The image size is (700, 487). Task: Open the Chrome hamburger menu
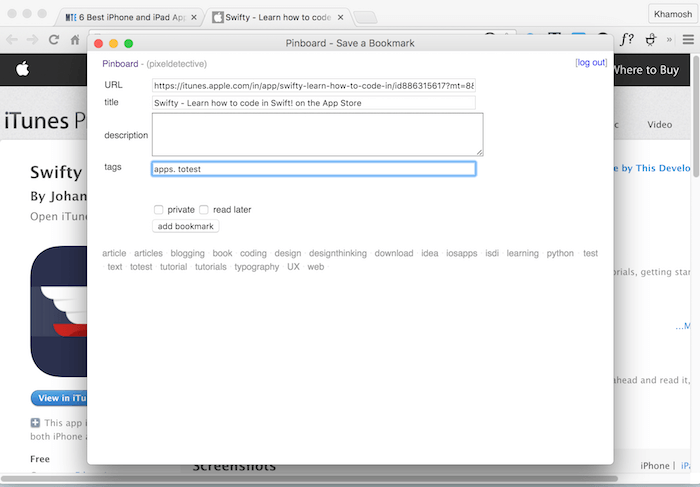point(688,40)
